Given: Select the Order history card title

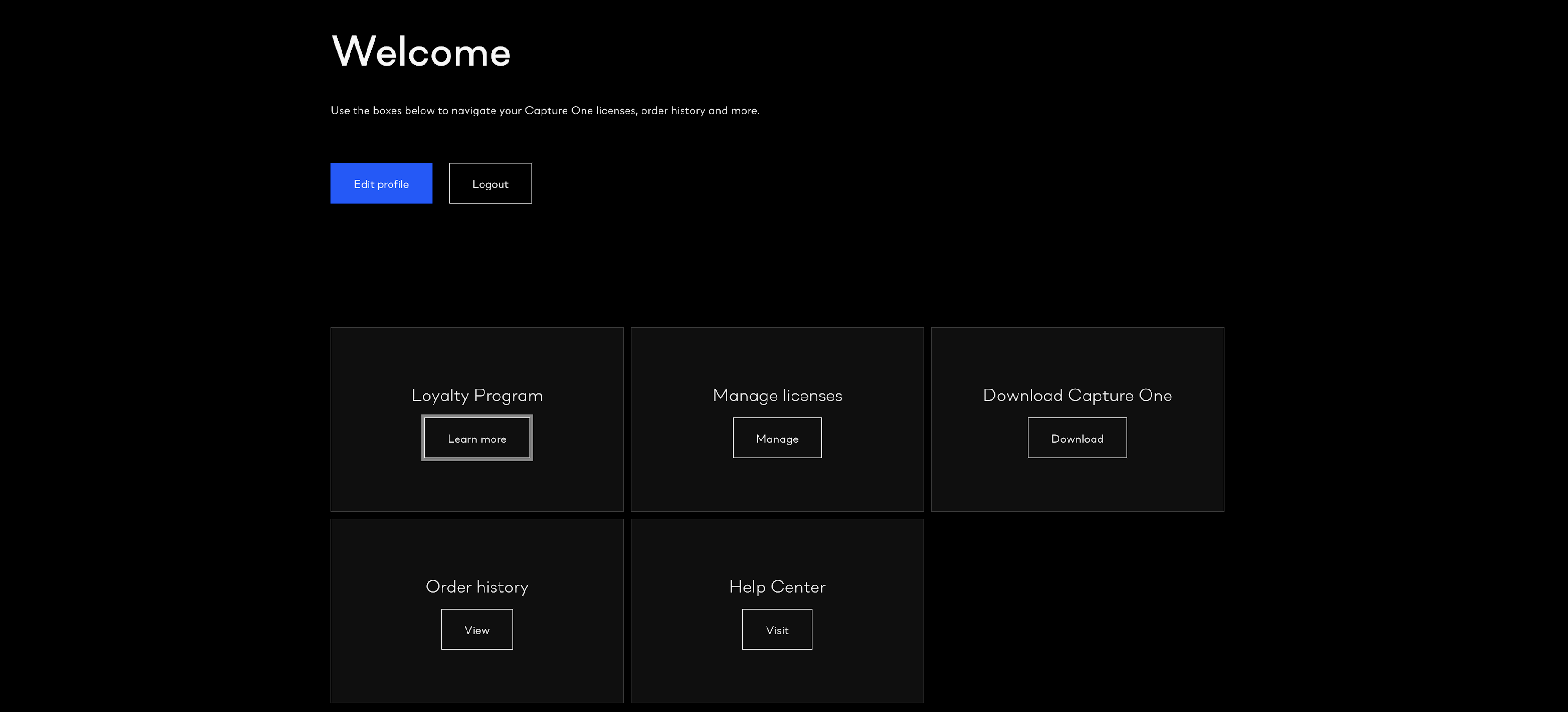Looking at the screenshot, I should click(x=476, y=587).
